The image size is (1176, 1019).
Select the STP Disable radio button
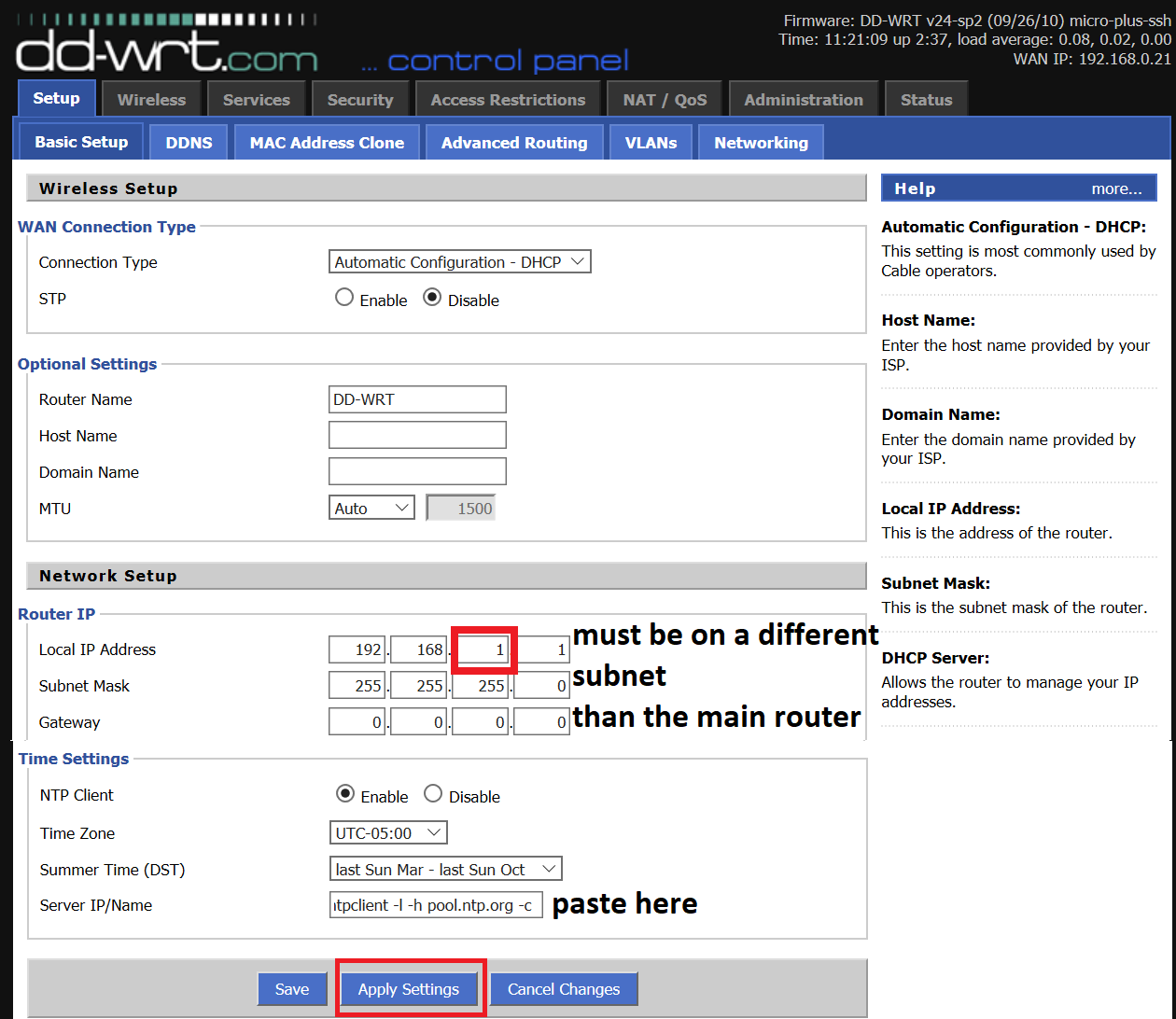click(432, 298)
